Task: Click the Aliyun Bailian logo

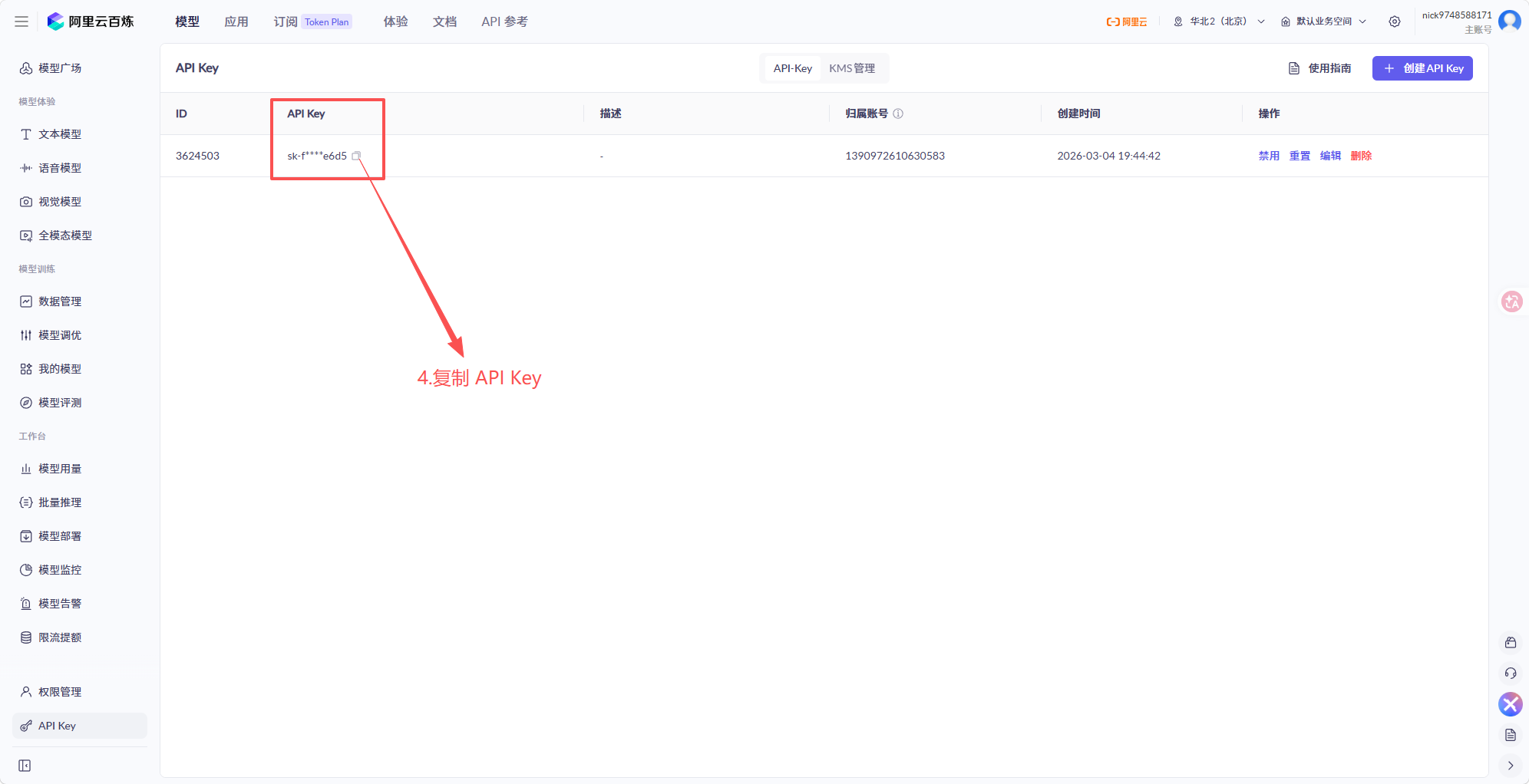Action: point(91,21)
